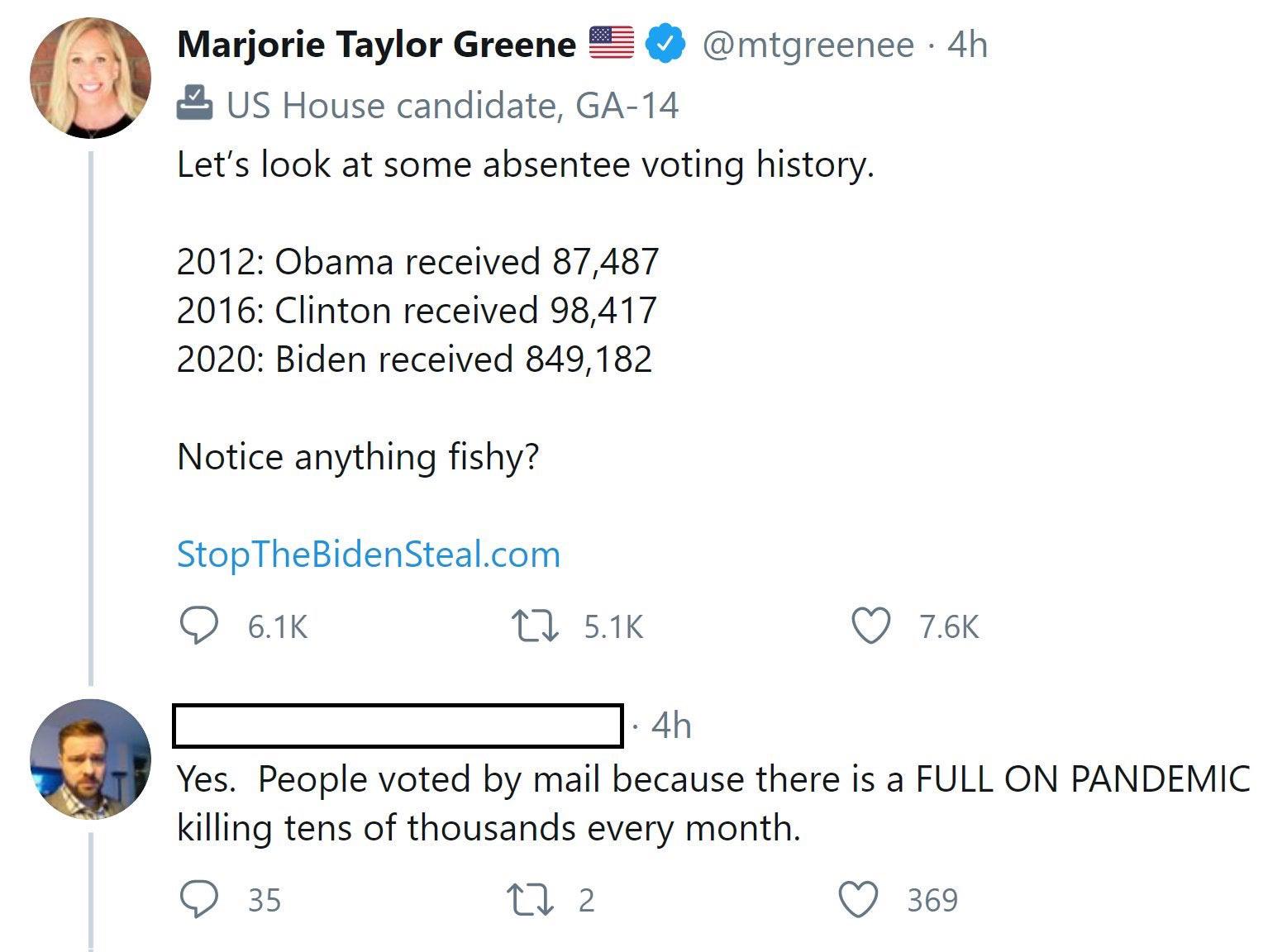
Task: Click the Marjorie Taylor Greene display name
Action: pyautogui.click(x=376, y=45)
